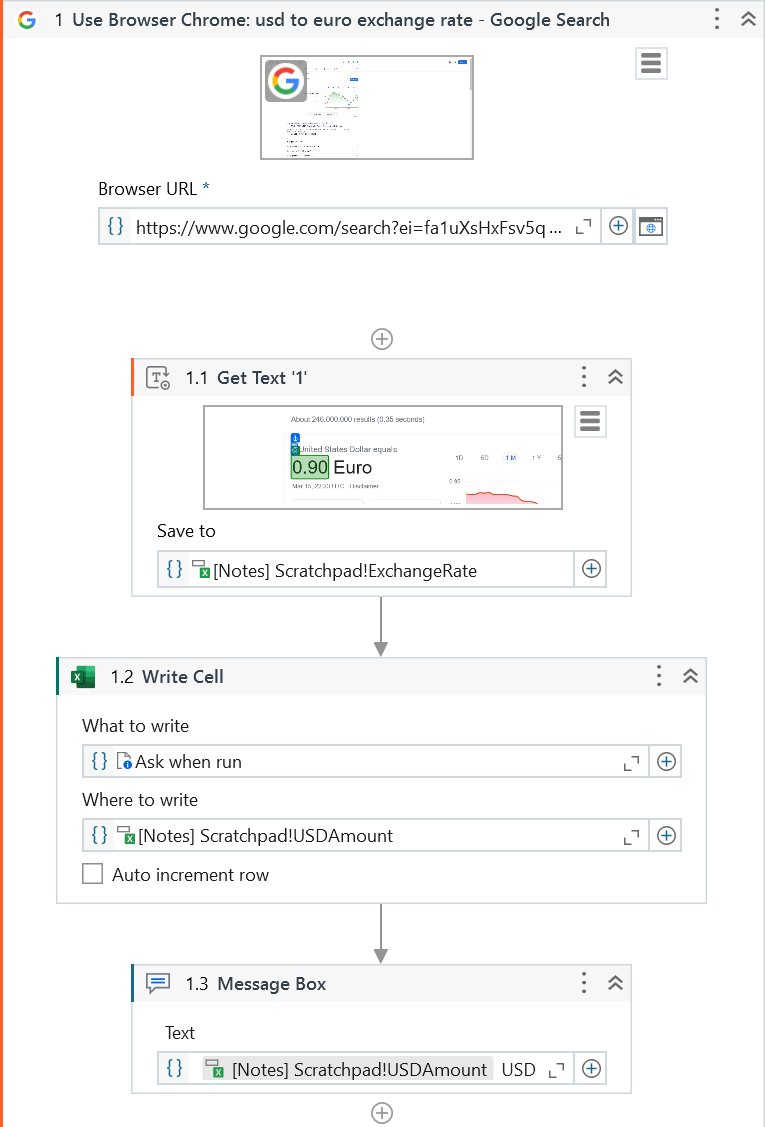
Task: Expand the Browser URL field editor
Action: (584, 227)
